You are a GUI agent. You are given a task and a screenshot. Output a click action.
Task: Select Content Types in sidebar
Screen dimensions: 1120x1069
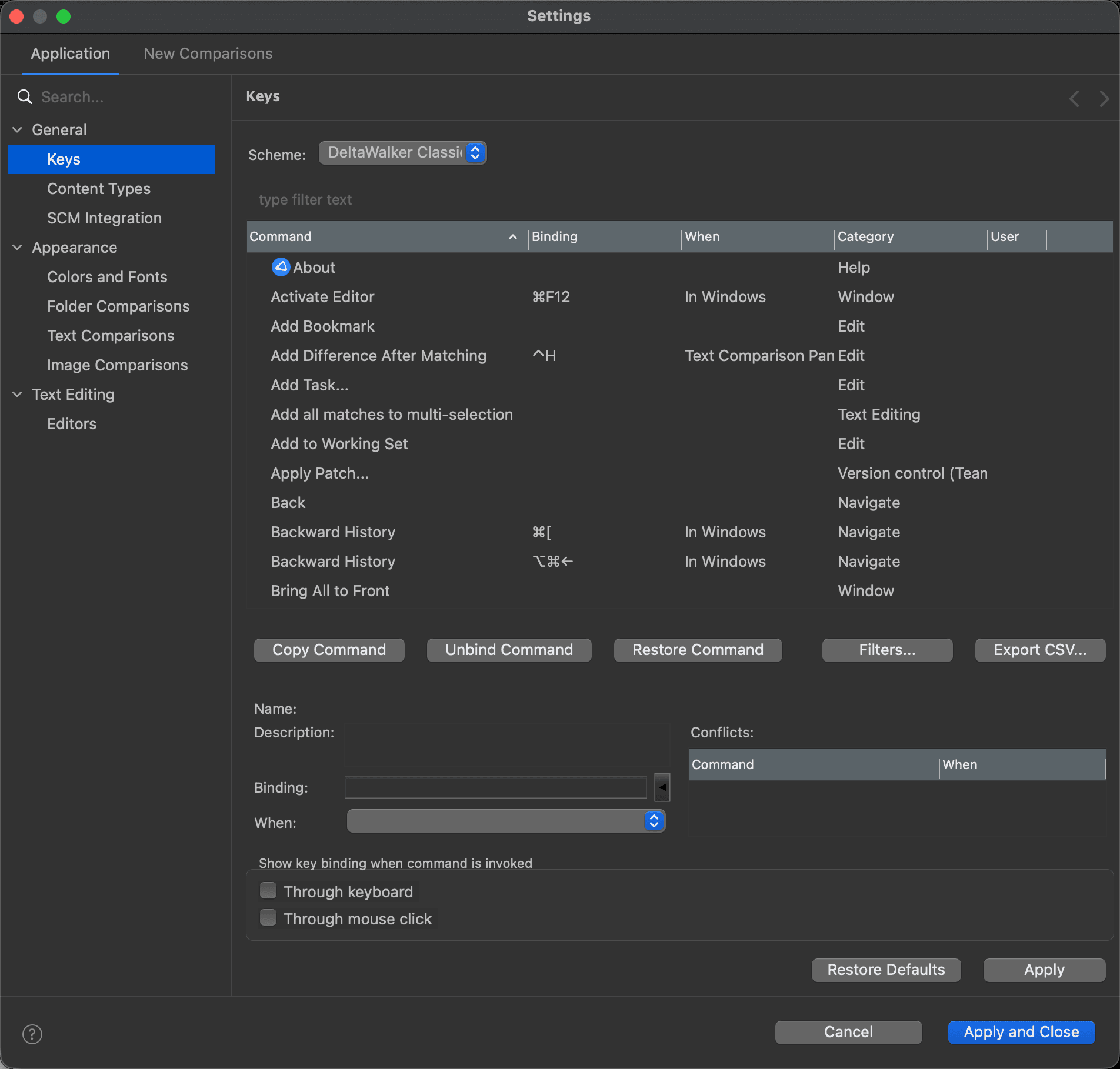(x=99, y=189)
